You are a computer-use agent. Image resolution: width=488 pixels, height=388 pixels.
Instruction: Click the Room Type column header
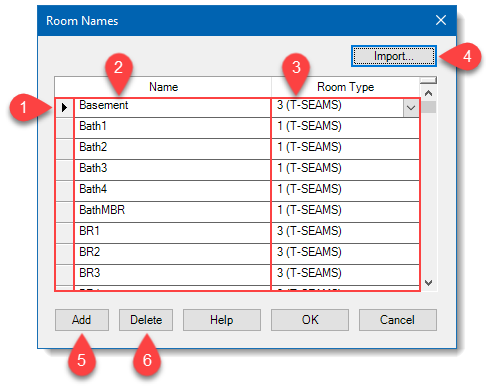pyautogui.click(x=345, y=87)
